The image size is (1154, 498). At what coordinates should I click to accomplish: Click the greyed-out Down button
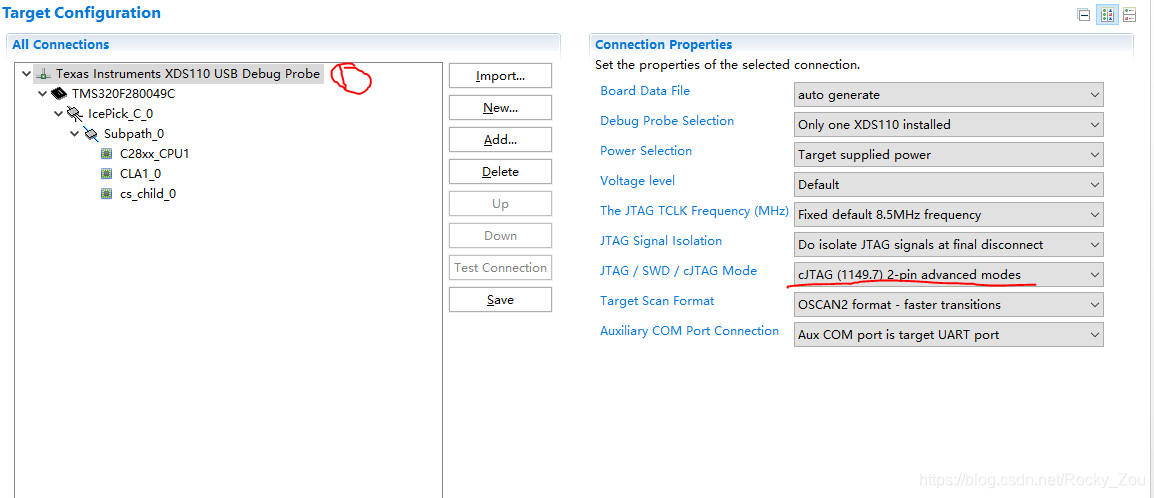click(500, 235)
